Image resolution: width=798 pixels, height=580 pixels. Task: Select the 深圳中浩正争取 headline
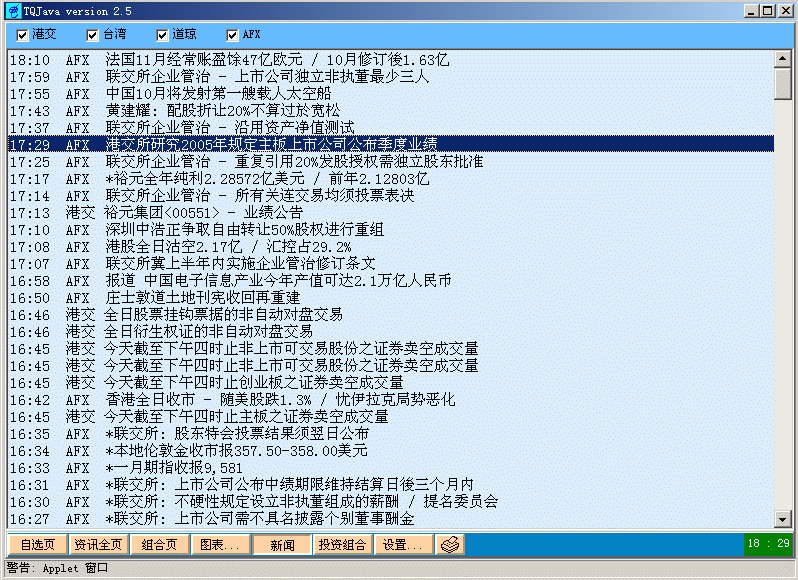(391, 230)
